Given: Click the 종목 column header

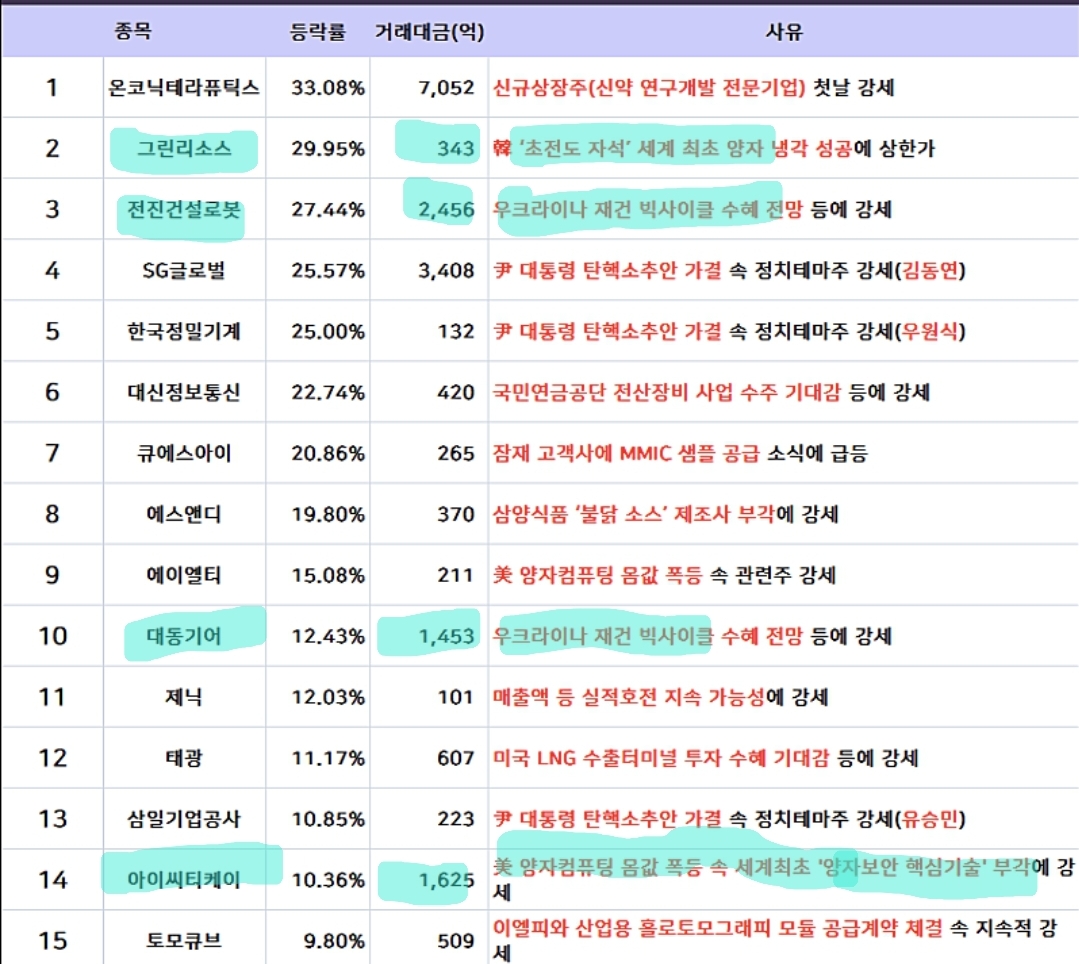Looking at the screenshot, I should [133, 31].
